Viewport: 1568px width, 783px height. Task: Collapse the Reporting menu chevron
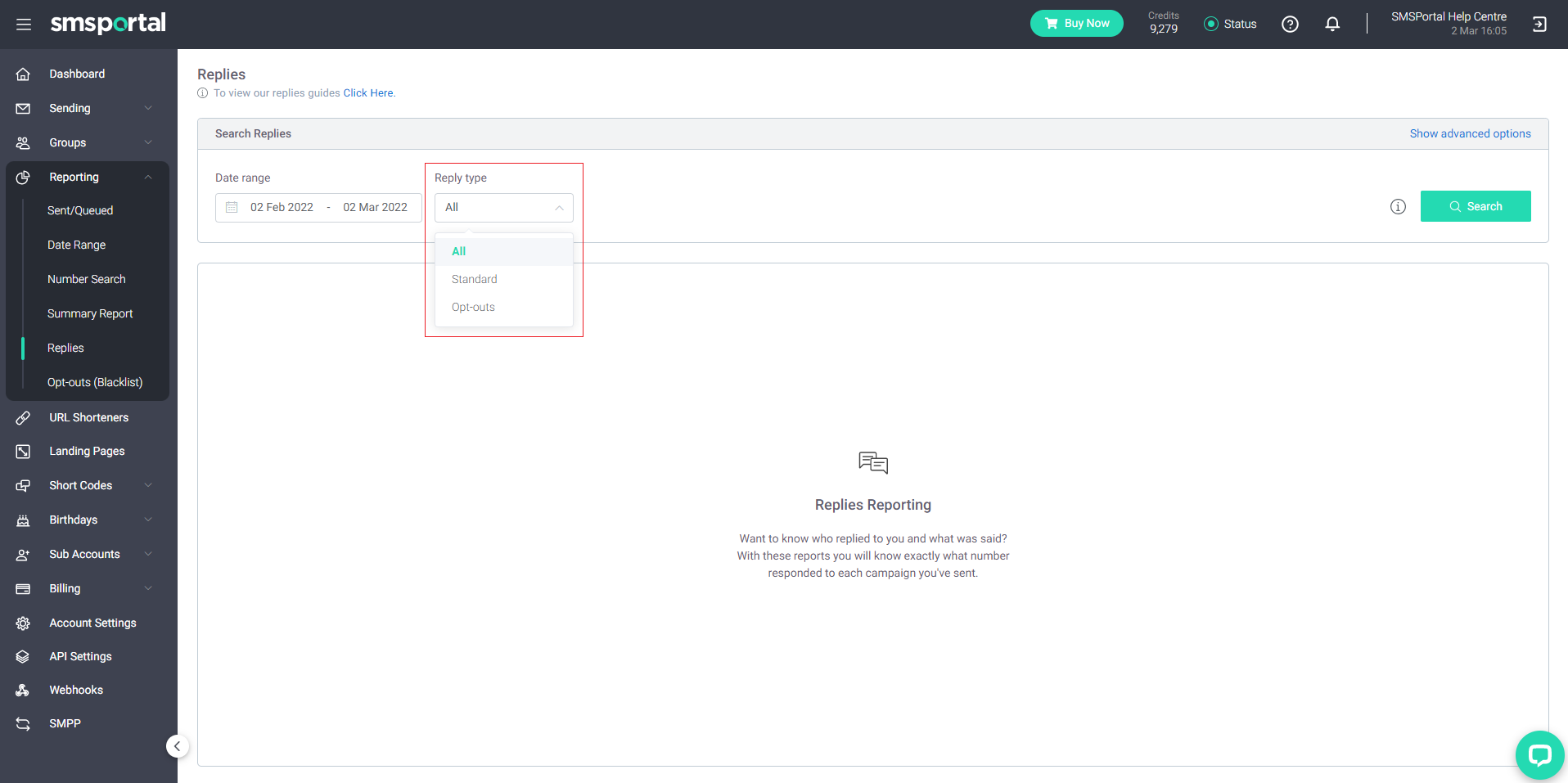click(x=148, y=177)
